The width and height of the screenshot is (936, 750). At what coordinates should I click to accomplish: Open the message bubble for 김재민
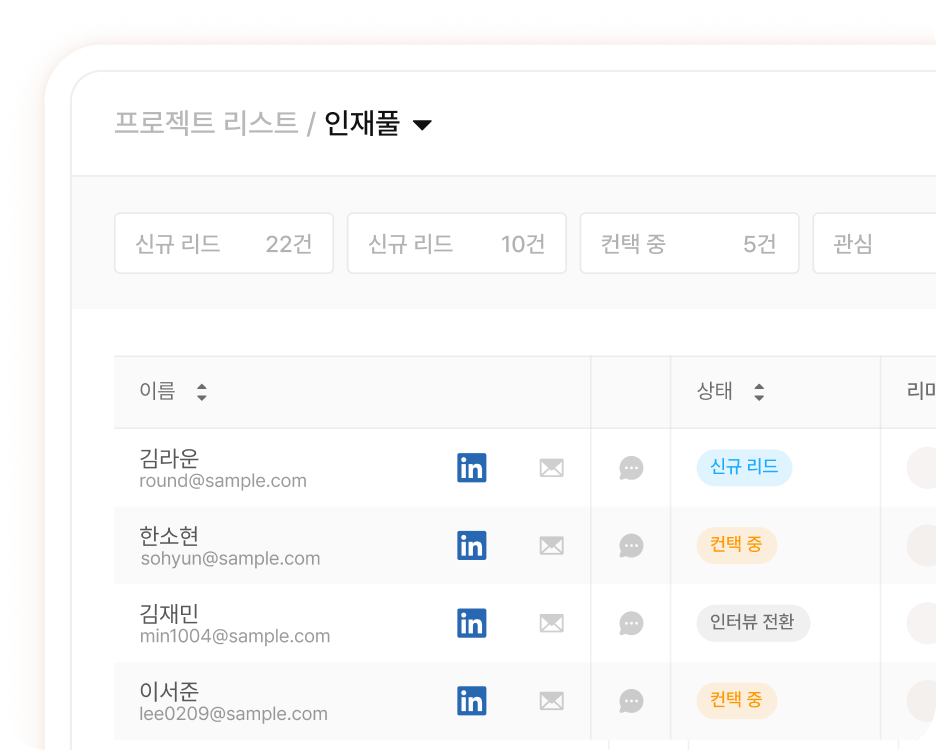click(x=631, y=623)
